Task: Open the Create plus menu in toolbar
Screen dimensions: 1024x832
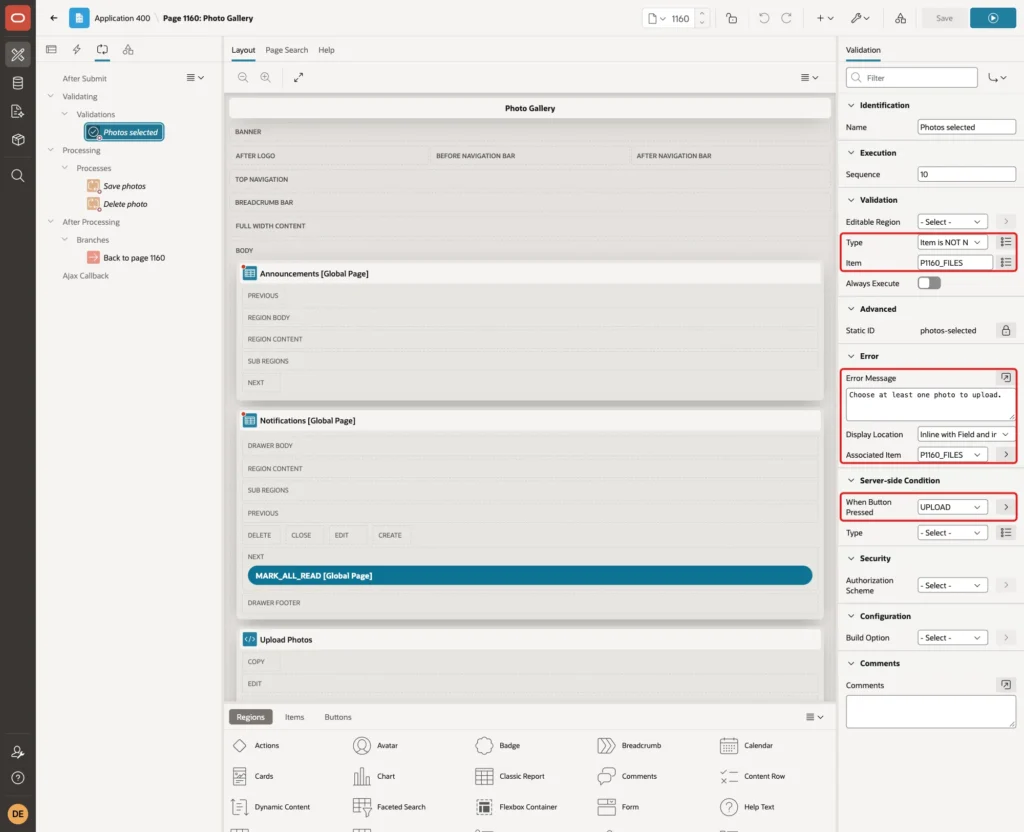Action: (x=824, y=18)
